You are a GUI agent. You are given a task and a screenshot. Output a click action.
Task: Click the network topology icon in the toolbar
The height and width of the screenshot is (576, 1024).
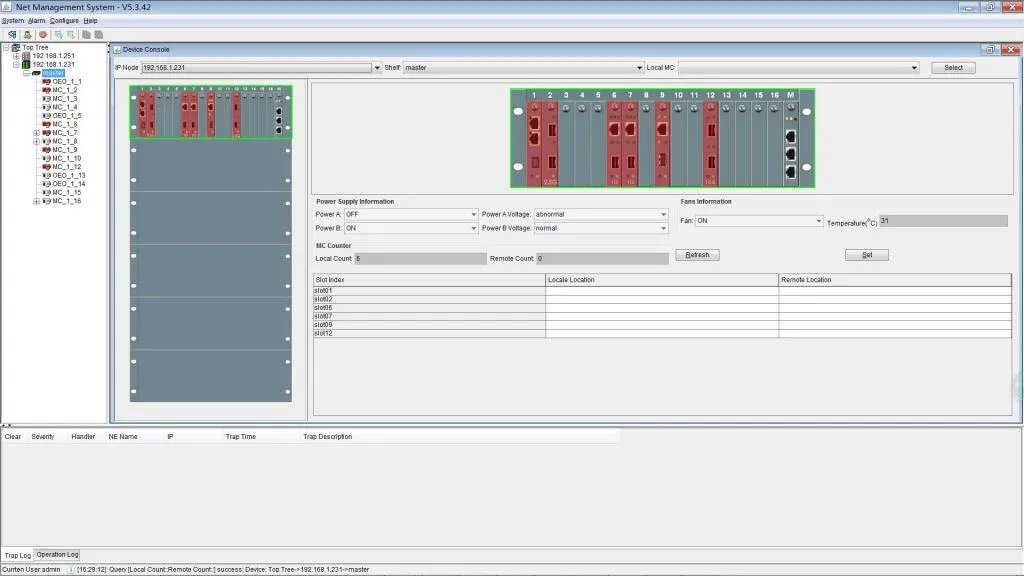click(12, 34)
